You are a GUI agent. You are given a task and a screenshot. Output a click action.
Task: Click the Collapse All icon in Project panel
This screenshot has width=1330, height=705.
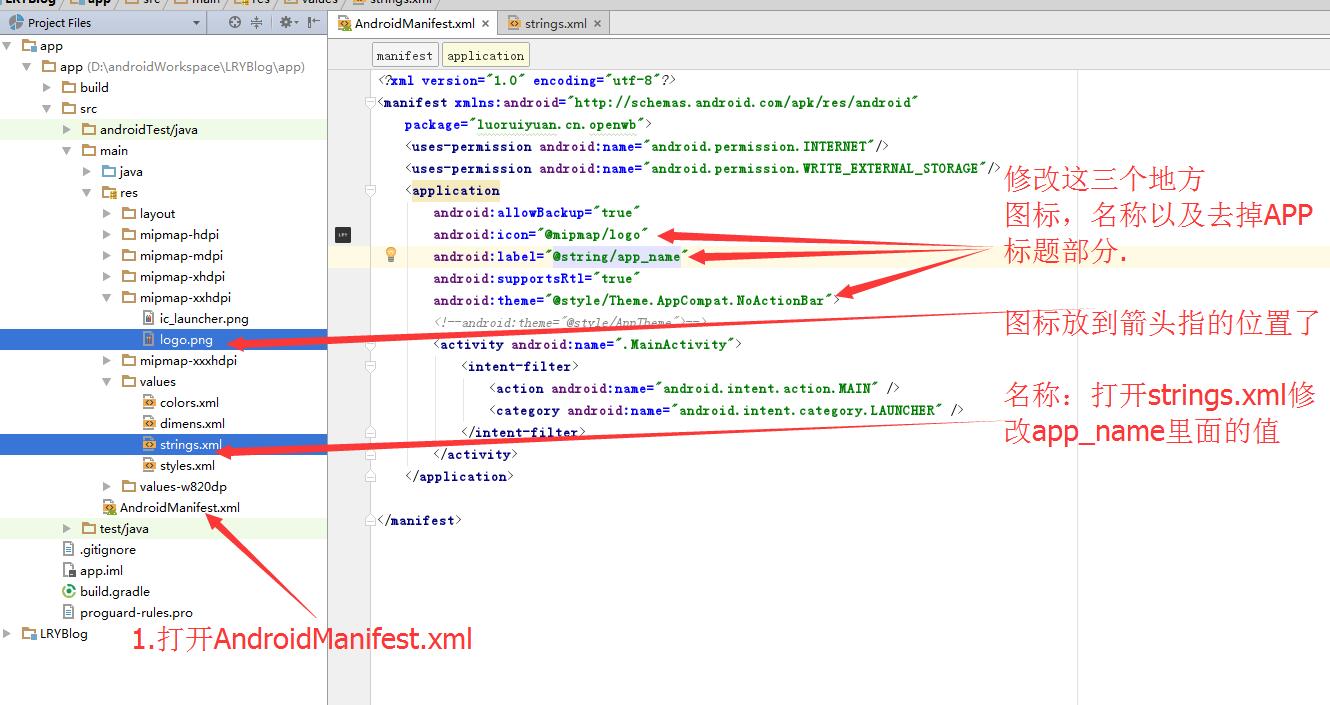(257, 22)
